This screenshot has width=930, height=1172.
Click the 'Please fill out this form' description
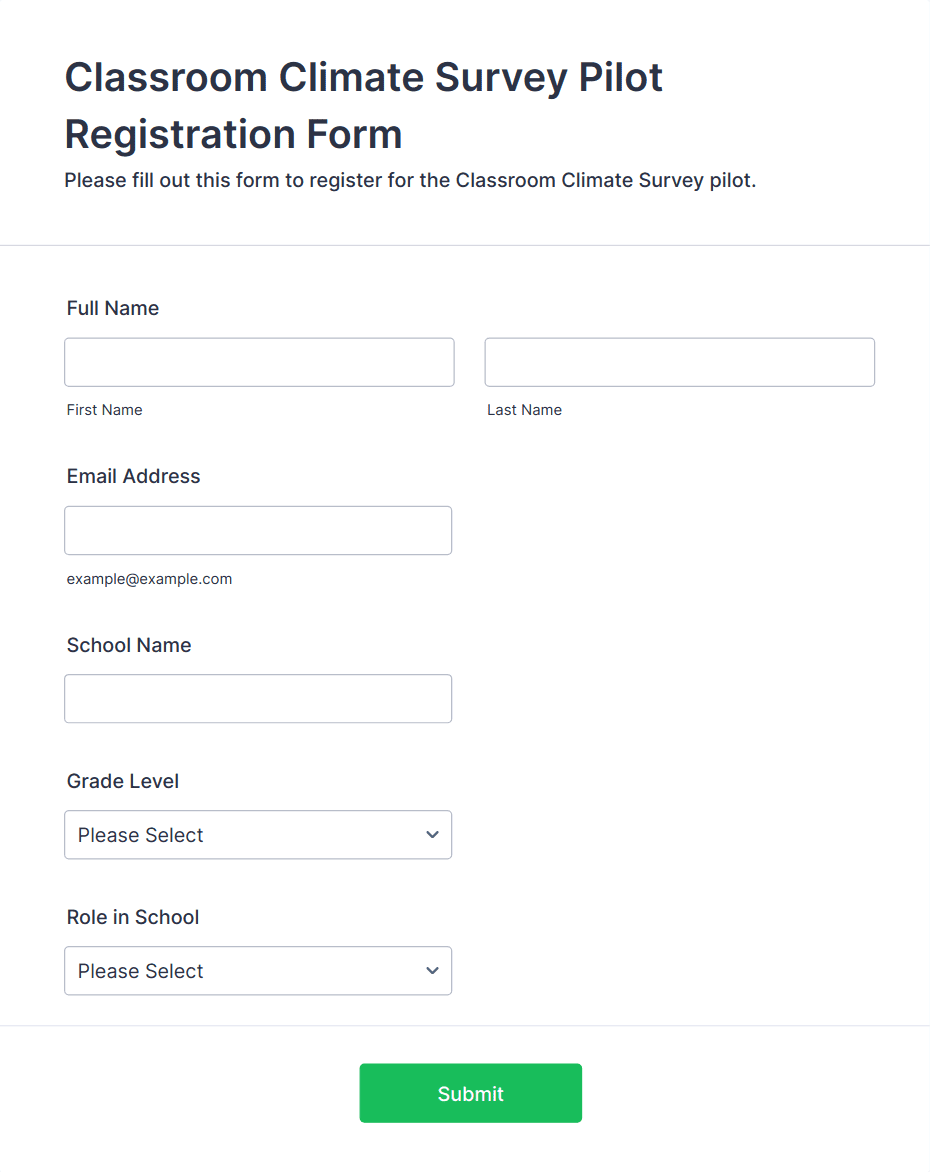click(410, 181)
